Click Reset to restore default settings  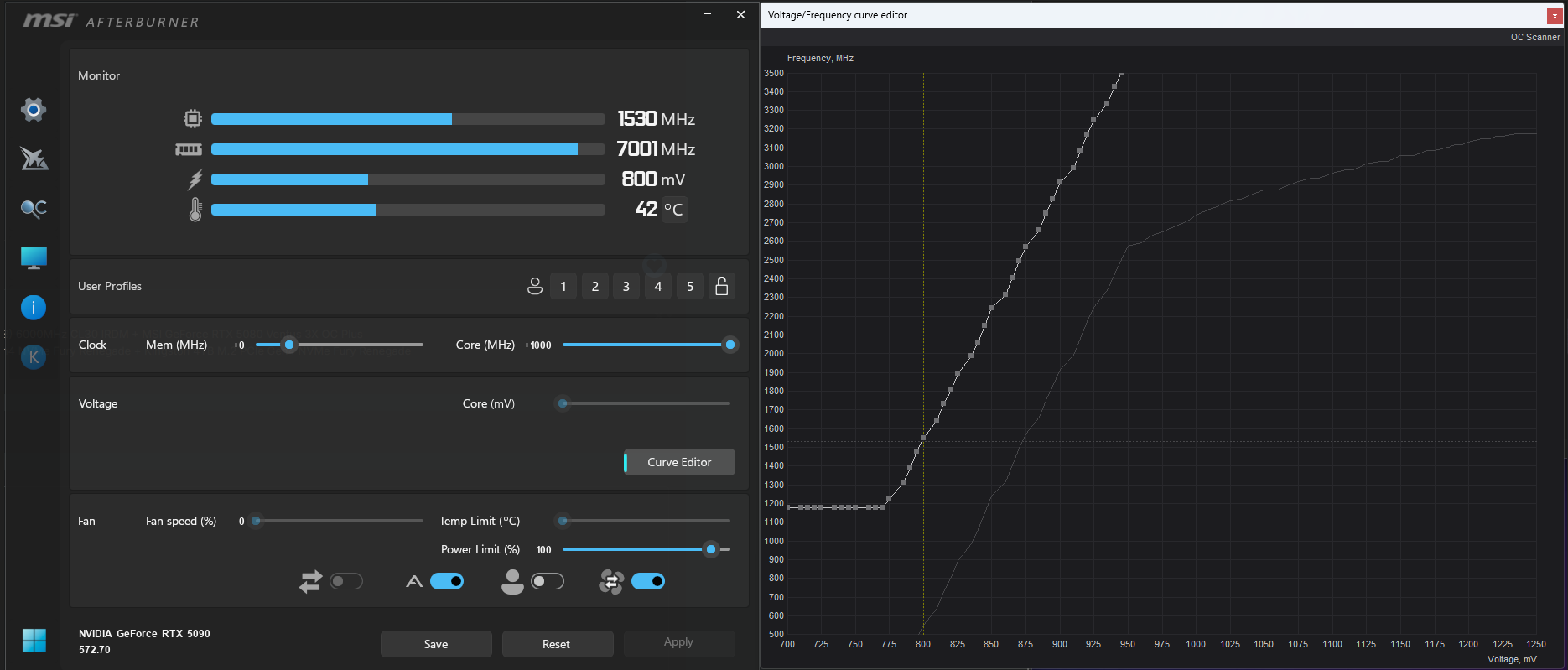[557, 644]
